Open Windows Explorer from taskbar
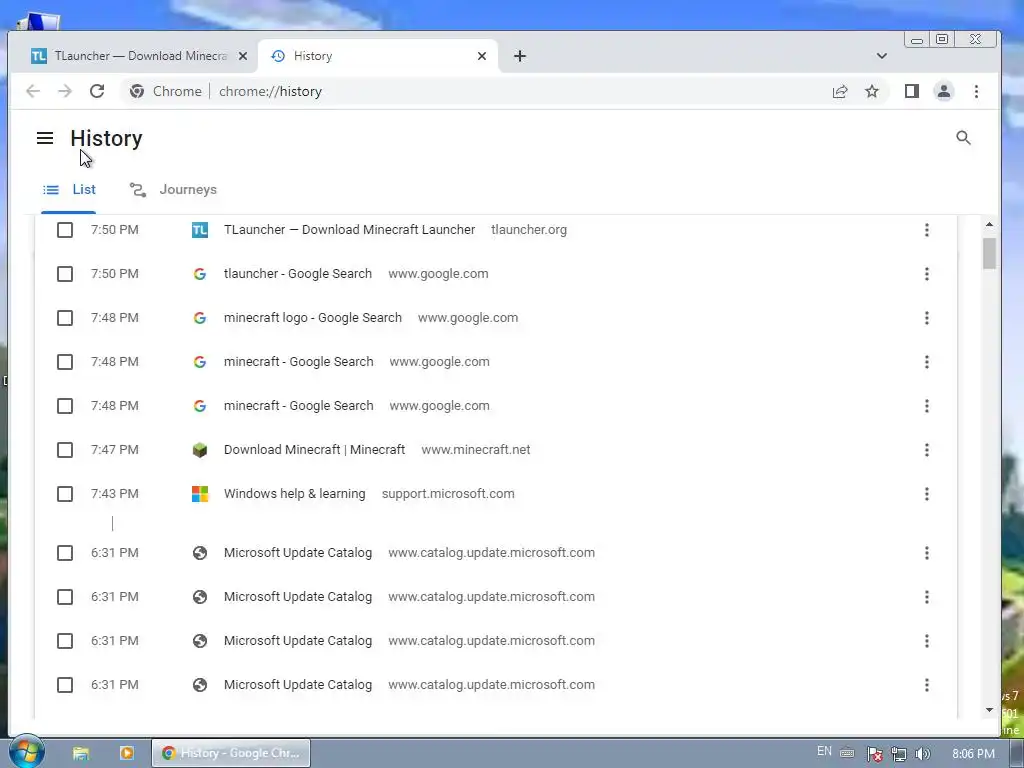This screenshot has height=768, width=1024. [x=80, y=753]
